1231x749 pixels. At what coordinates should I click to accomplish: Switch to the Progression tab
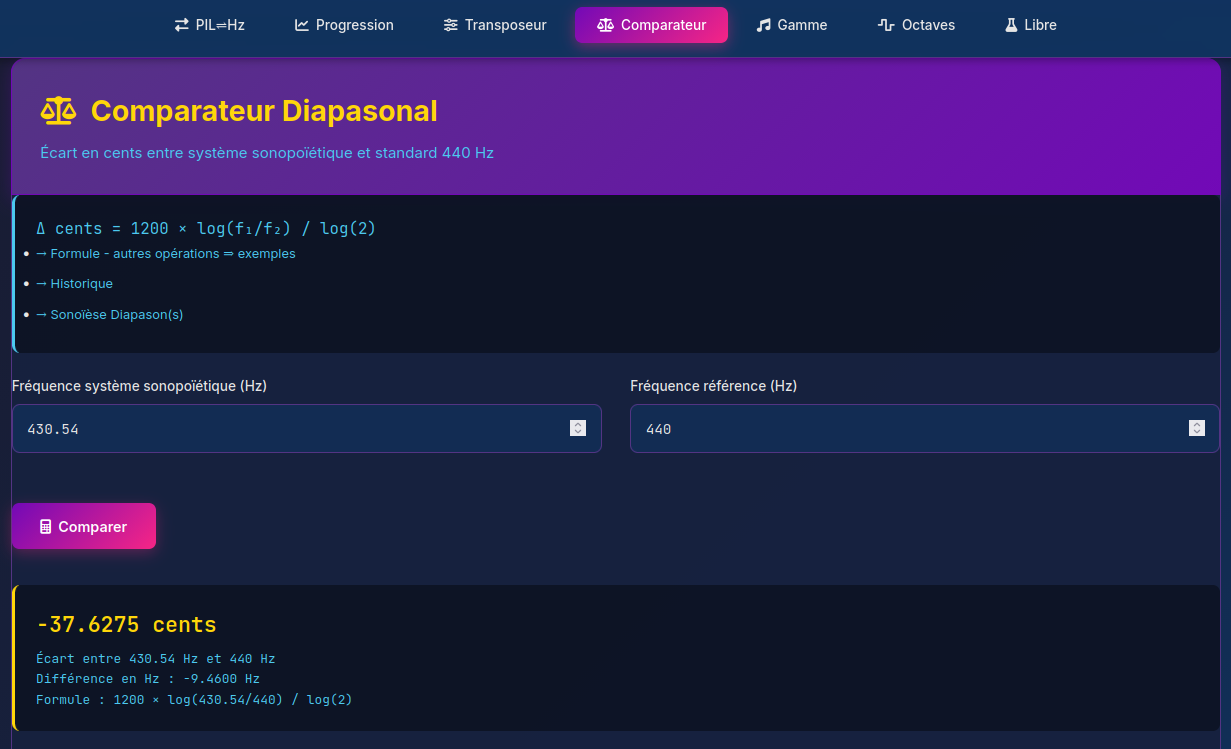(344, 25)
